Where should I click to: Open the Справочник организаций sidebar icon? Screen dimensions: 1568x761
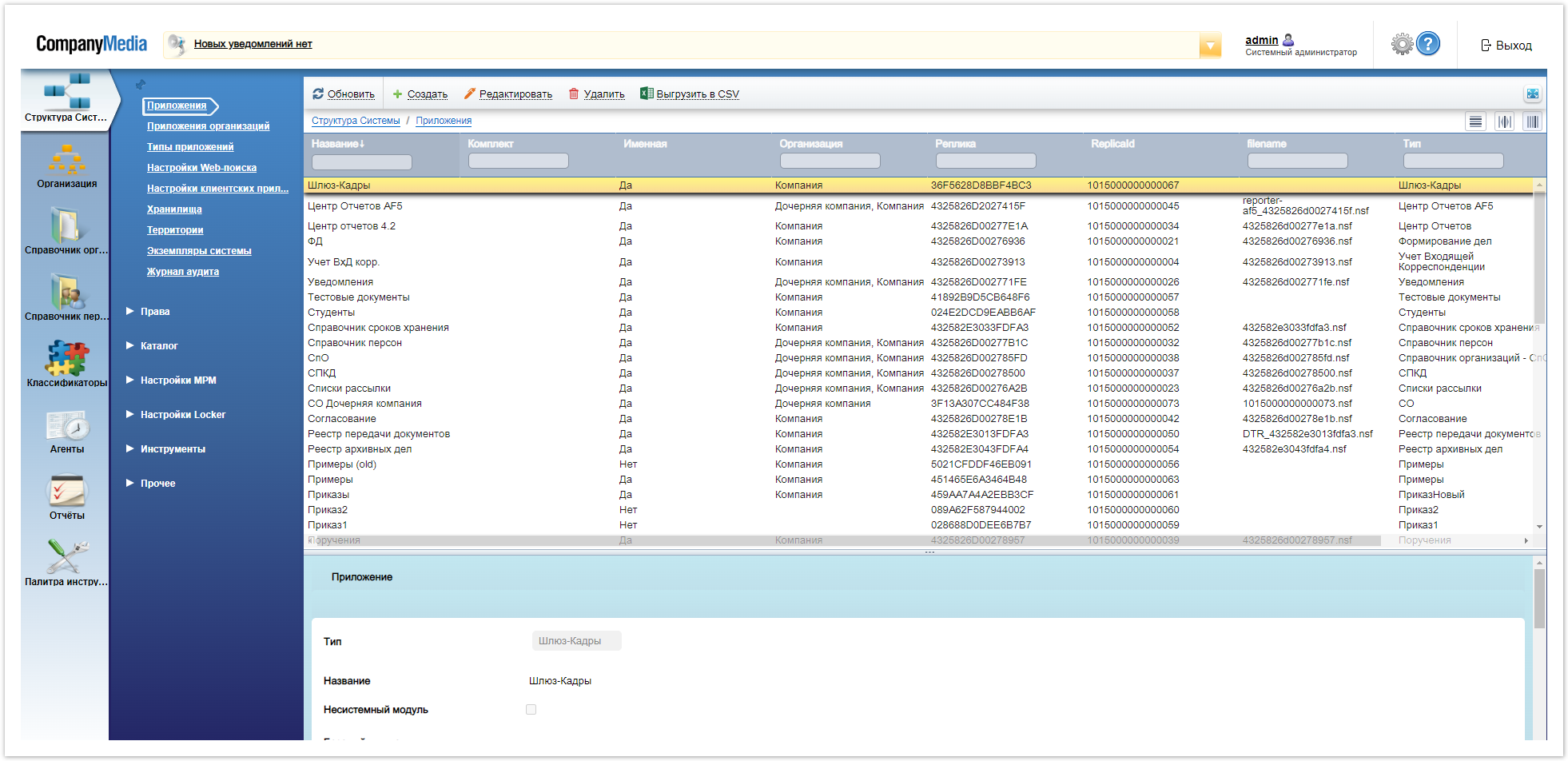click(x=66, y=231)
